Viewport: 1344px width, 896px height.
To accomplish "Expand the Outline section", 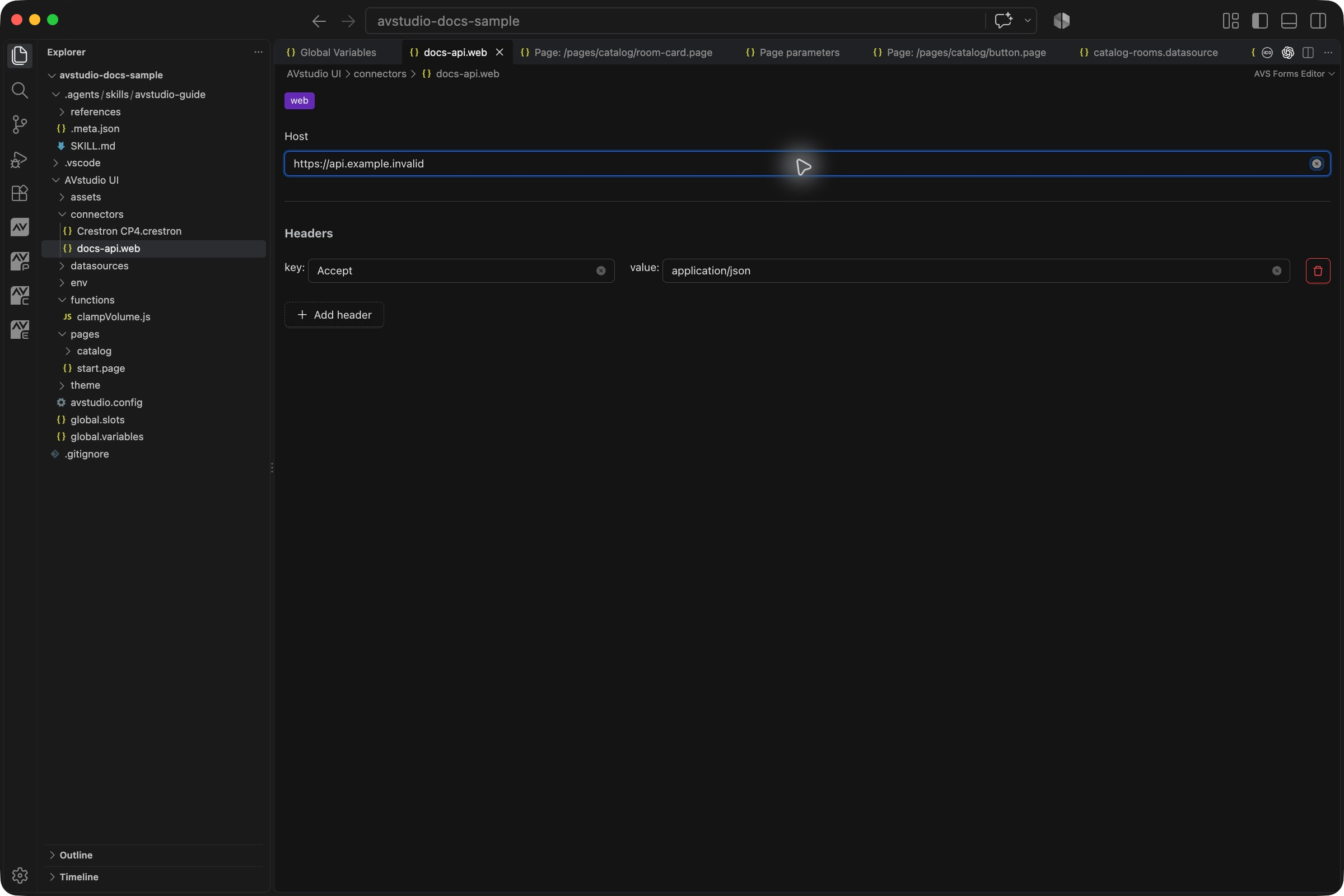I will pos(76,855).
